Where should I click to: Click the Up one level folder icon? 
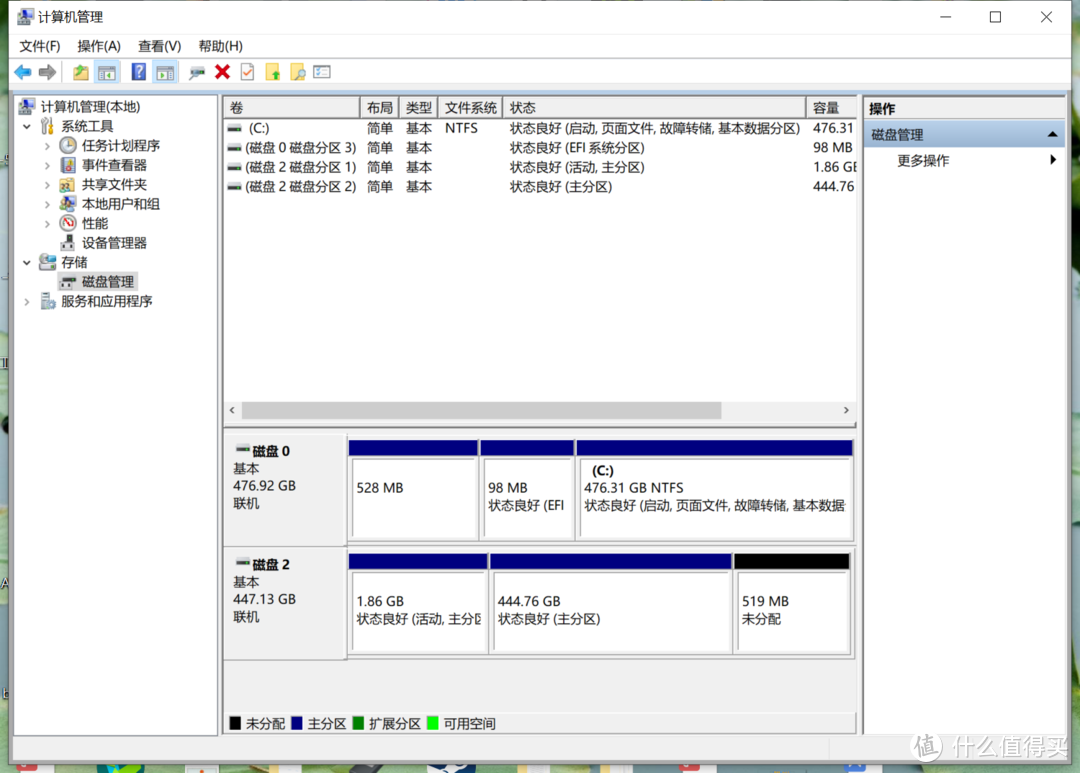[x=81, y=72]
